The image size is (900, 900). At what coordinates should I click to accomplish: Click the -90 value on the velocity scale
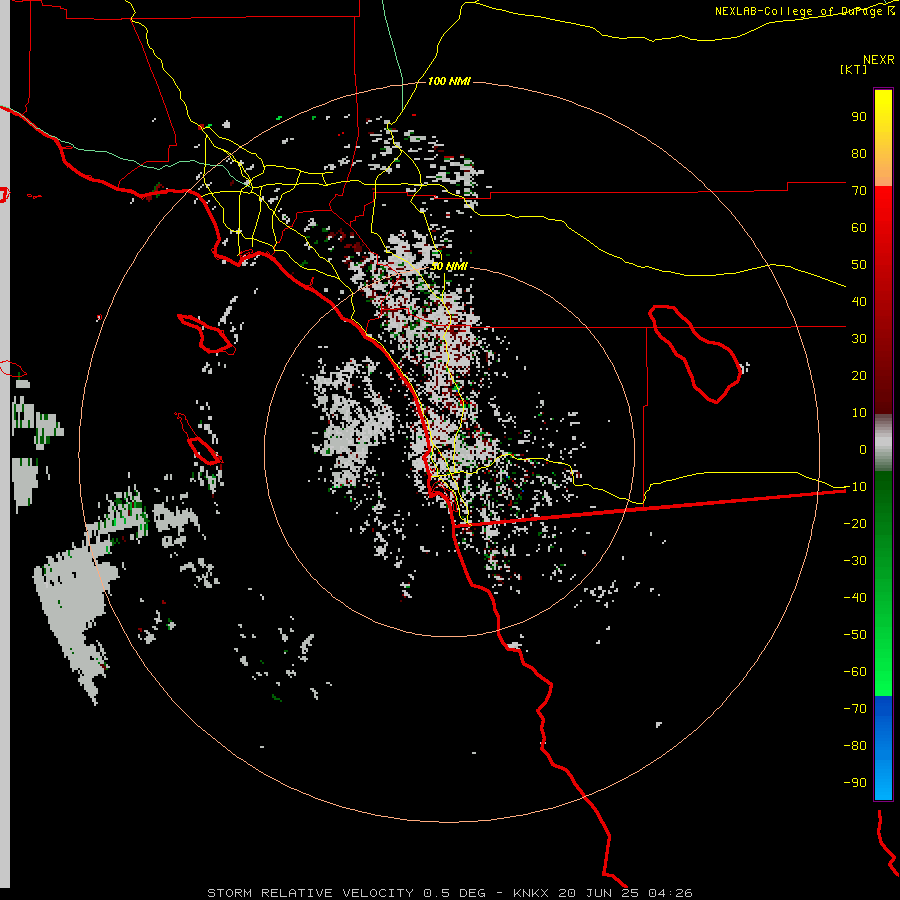[855, 783]
